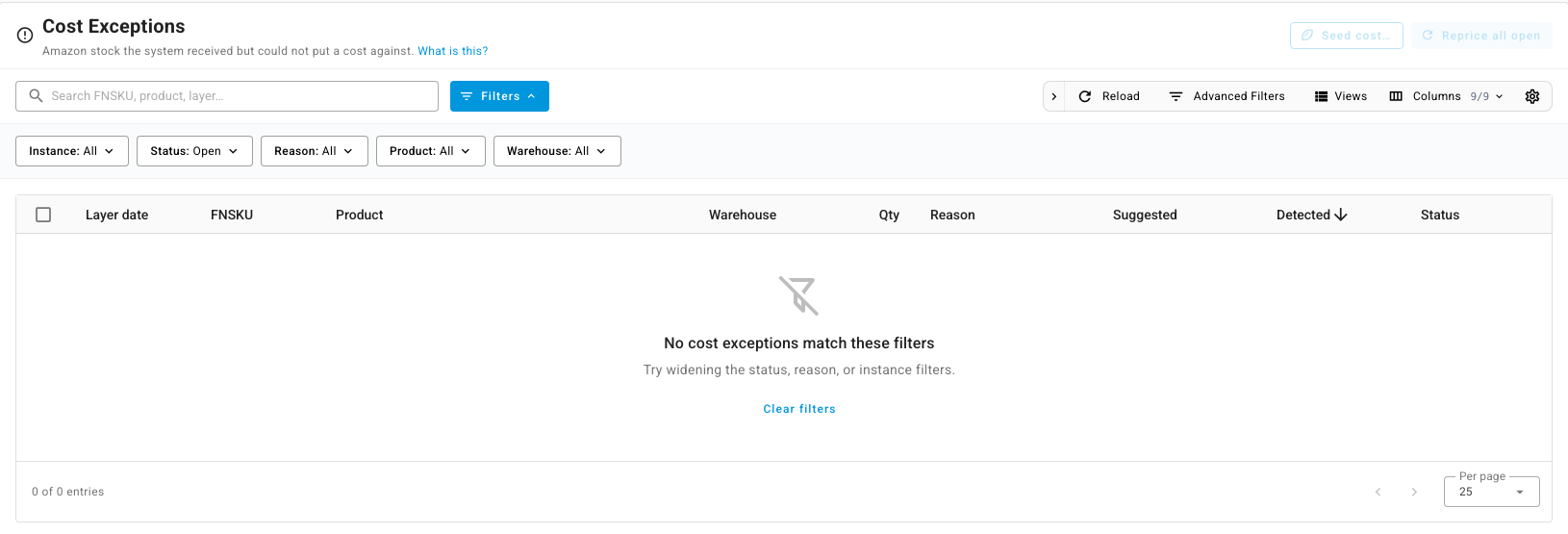Expand the toolbar collapse chevron

[x=1054, y=96]
